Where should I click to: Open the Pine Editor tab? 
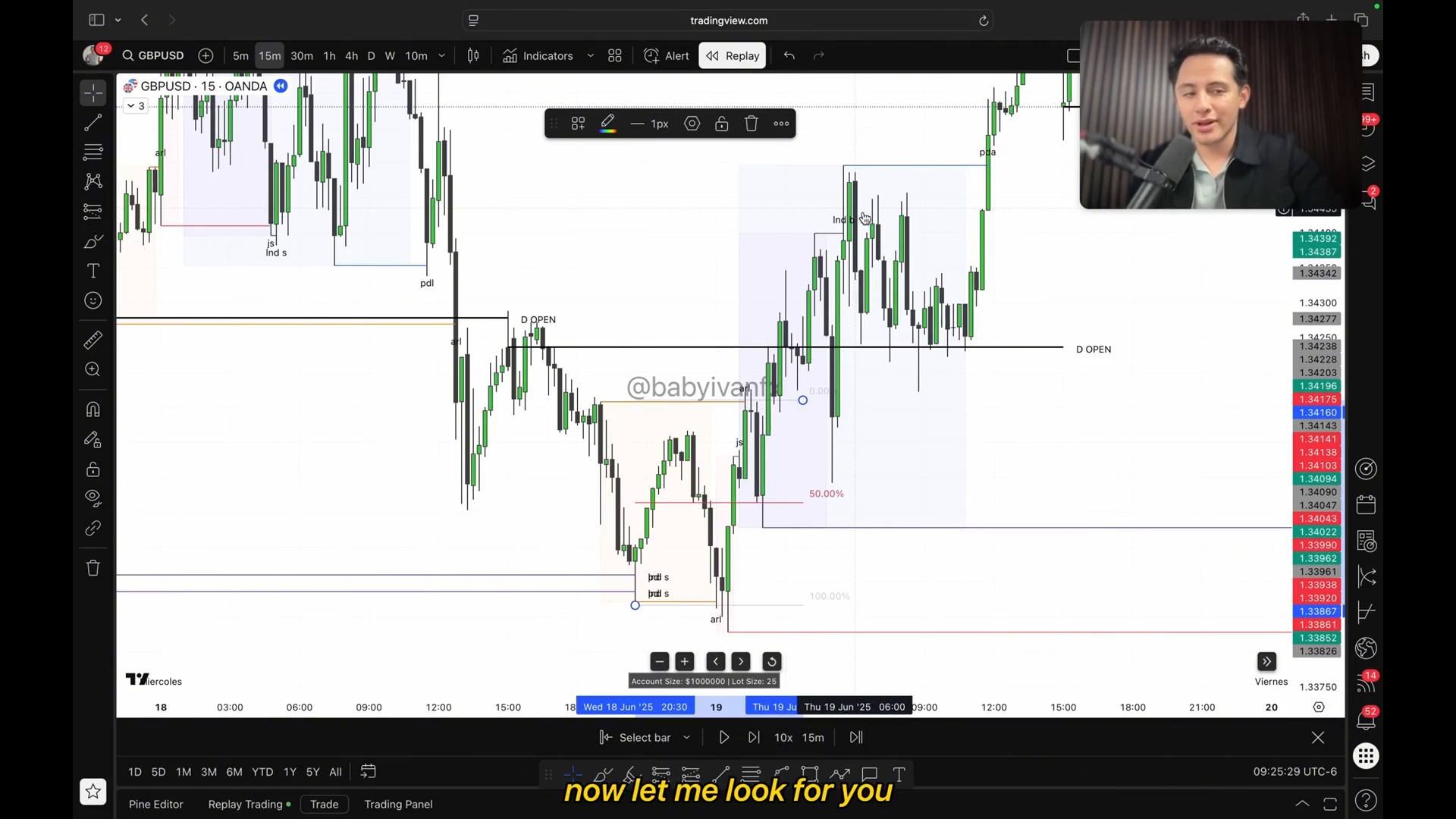pyautogui.click(x=155, y=804)
